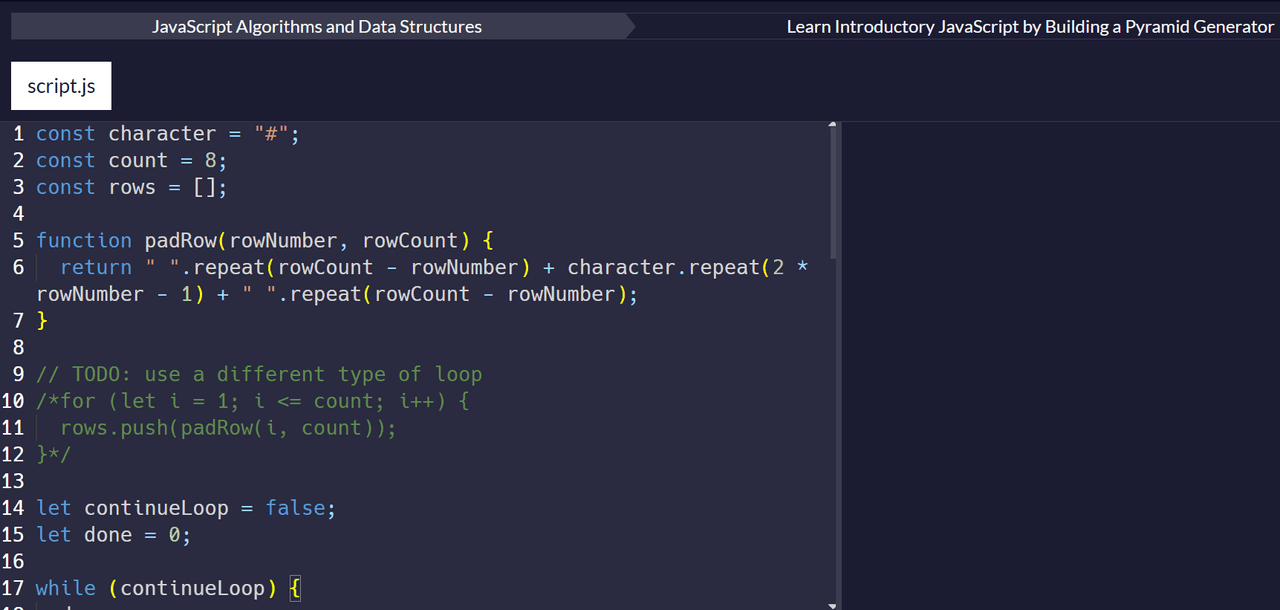This screenshot has width=1280, height=610.
Task: Click the 'const rows = [];' code line
Action: pos(132,188)
